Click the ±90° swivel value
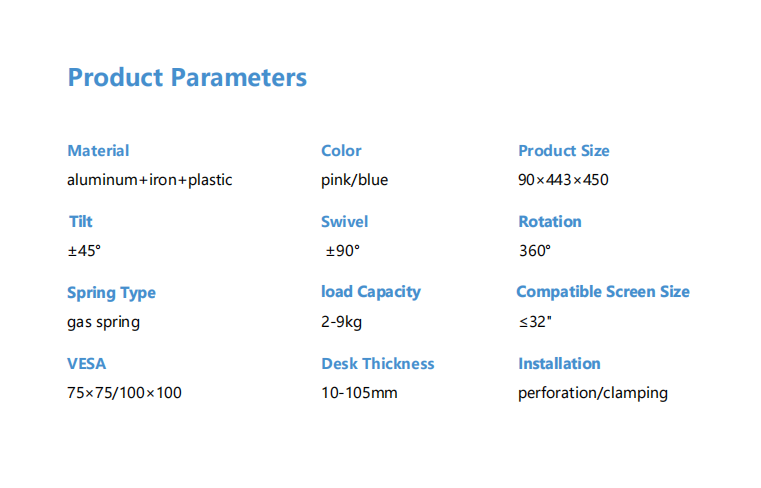The height and width of the screenshot is (488, 761). 343,251
